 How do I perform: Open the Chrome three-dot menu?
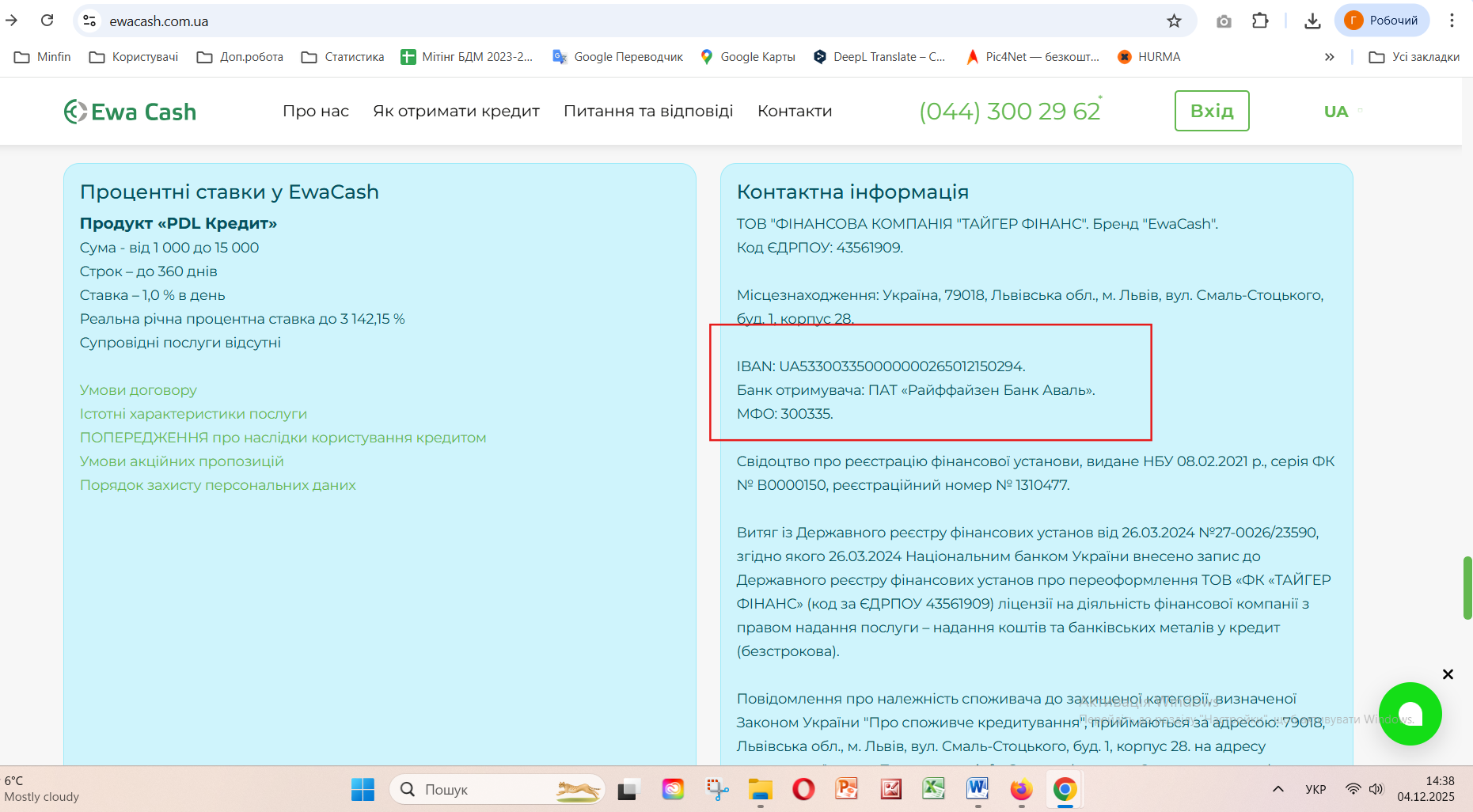pyautogui.click(x=1452, y=21)
